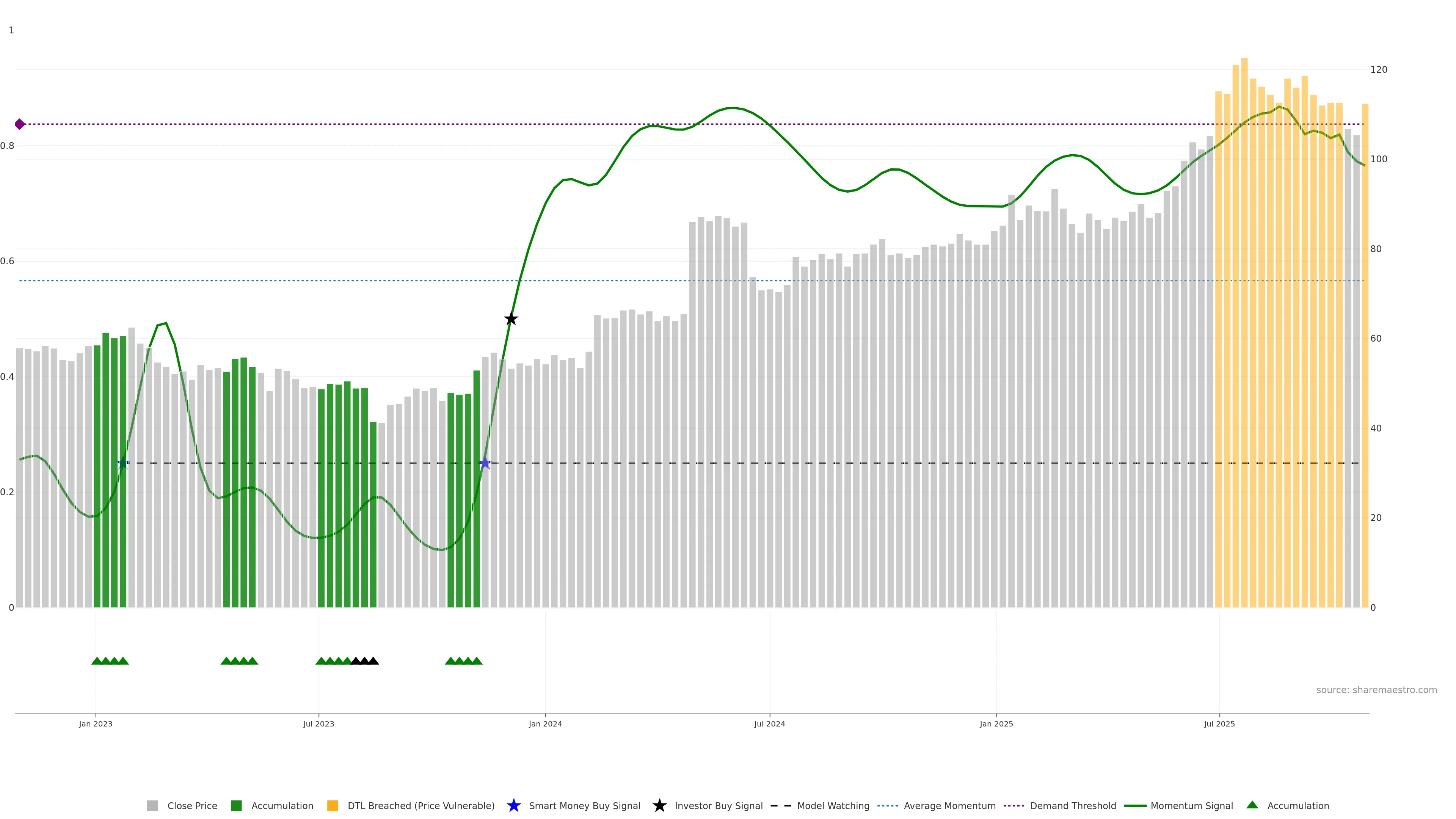Toggle the Momentum Signal legend entry

[1191, 806]
